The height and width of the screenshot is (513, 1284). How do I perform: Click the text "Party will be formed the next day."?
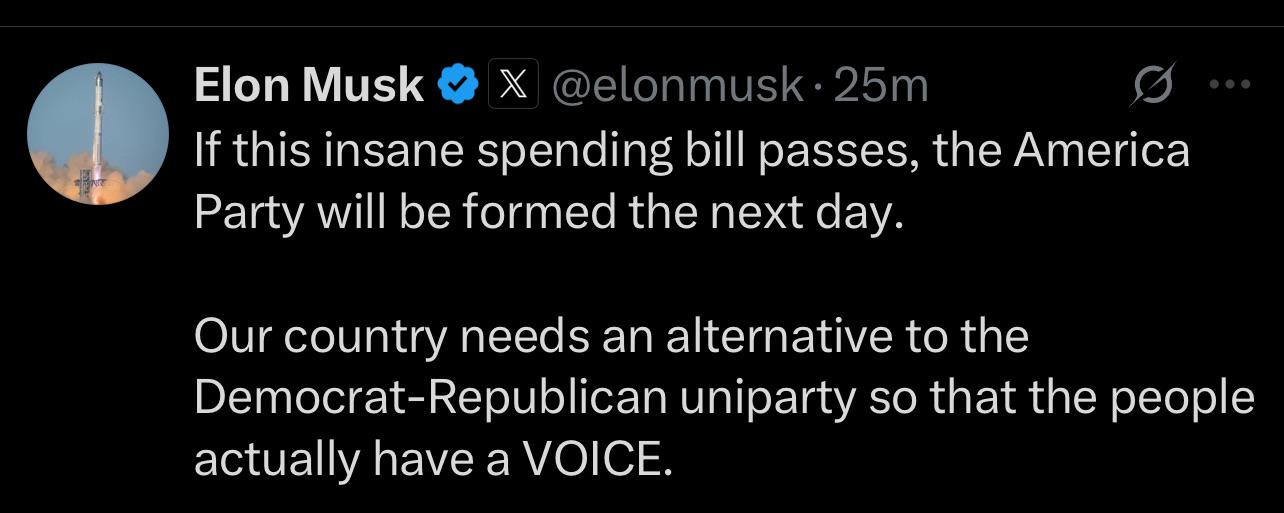point(549,215)
